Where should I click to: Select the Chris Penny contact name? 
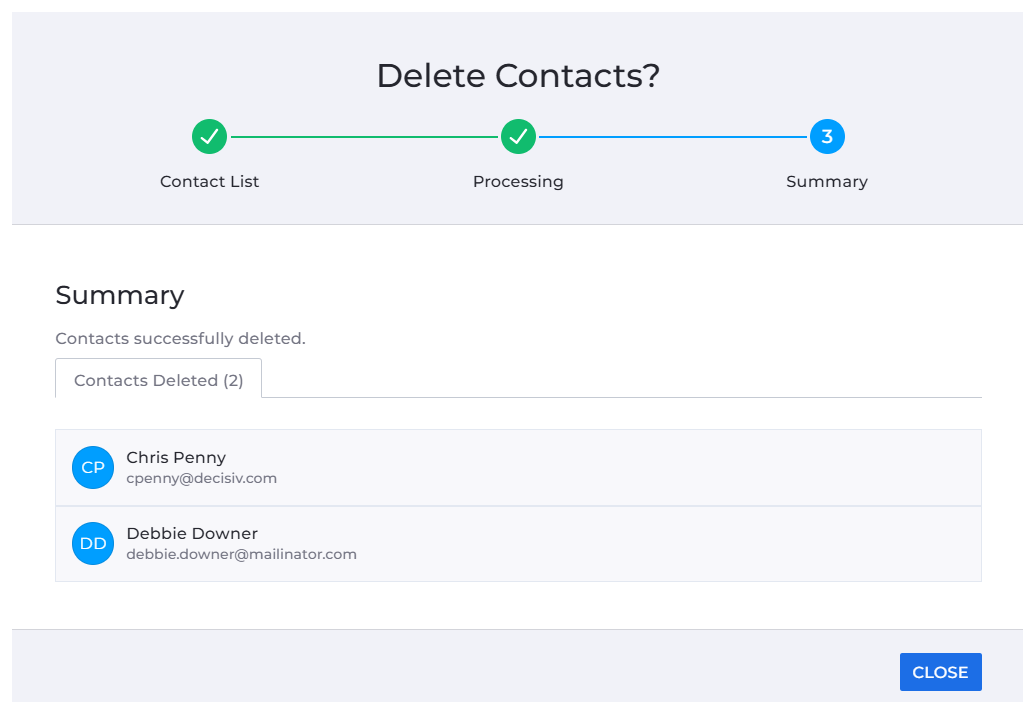pyautogui.click(x=176, y=458)
